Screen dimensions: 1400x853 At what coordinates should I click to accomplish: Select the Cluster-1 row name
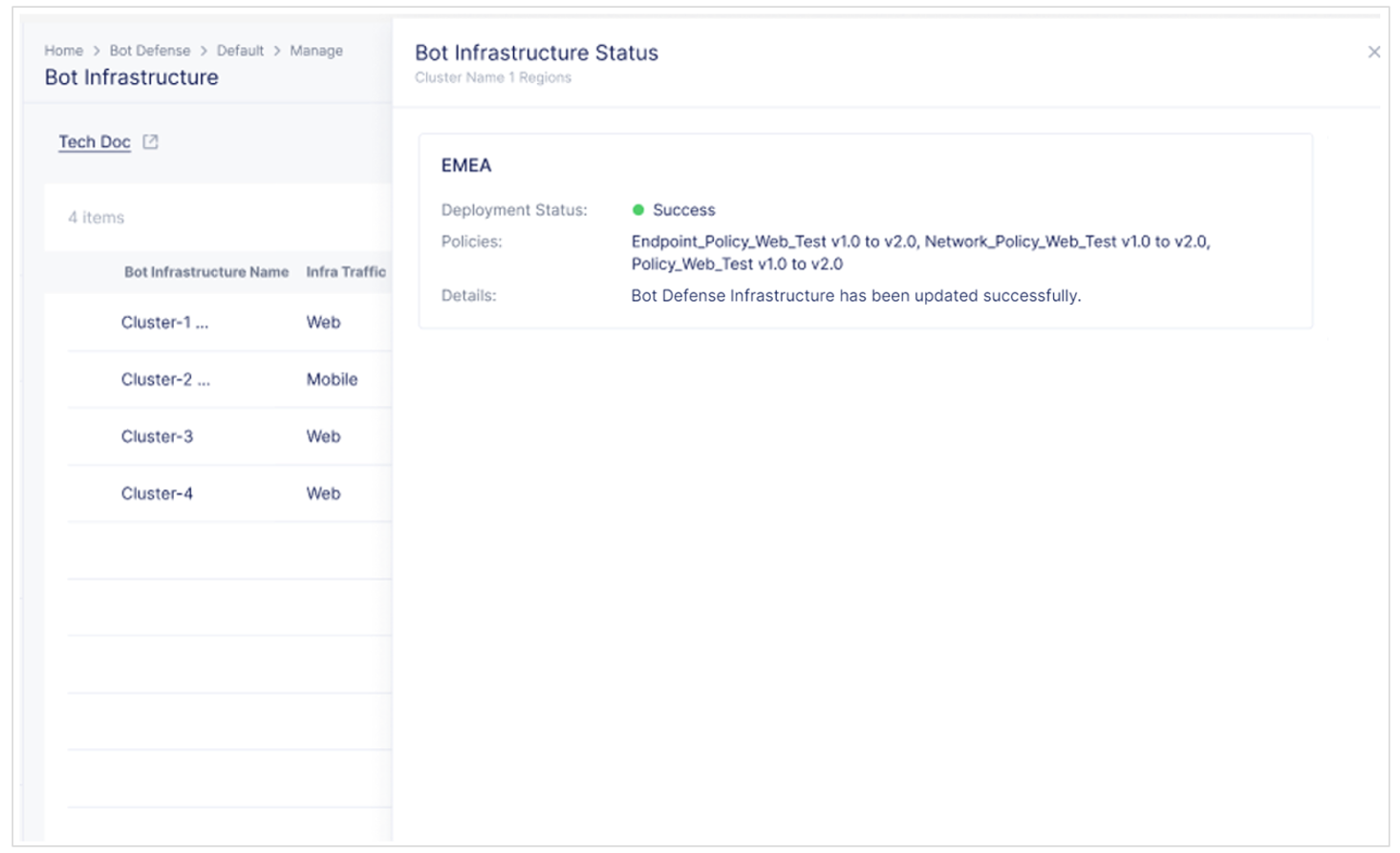coord(163,323)
